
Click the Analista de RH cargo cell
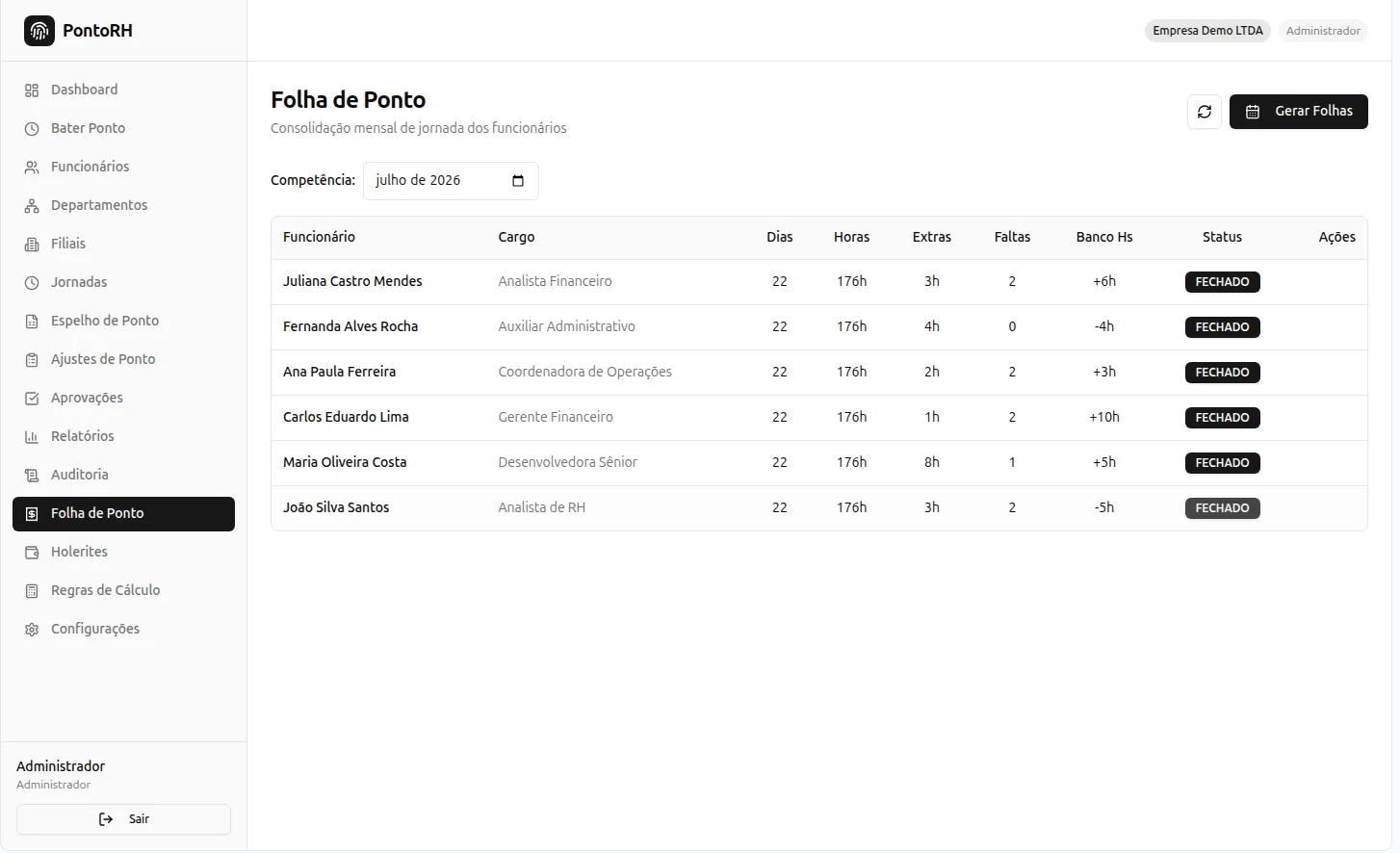pos(541,507)
